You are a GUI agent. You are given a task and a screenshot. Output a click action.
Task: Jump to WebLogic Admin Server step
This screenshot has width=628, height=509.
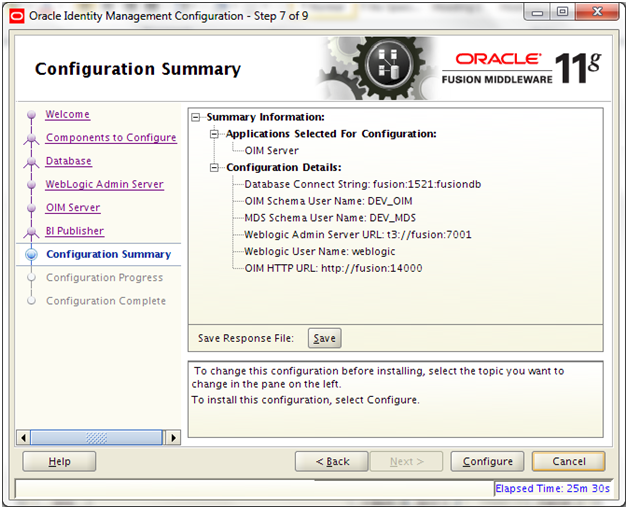[x=105, y=184]
